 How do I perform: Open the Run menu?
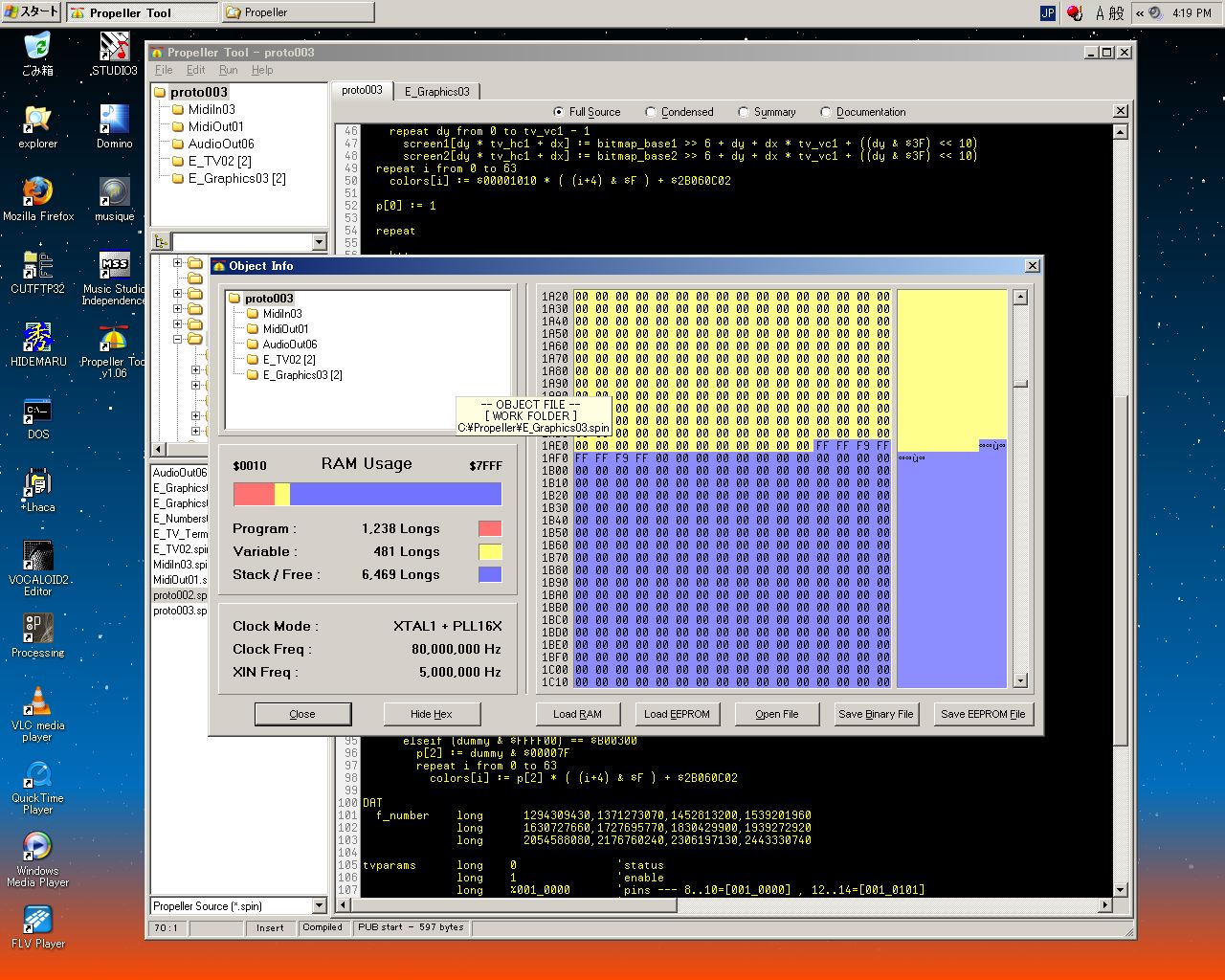tap(228, 70)
